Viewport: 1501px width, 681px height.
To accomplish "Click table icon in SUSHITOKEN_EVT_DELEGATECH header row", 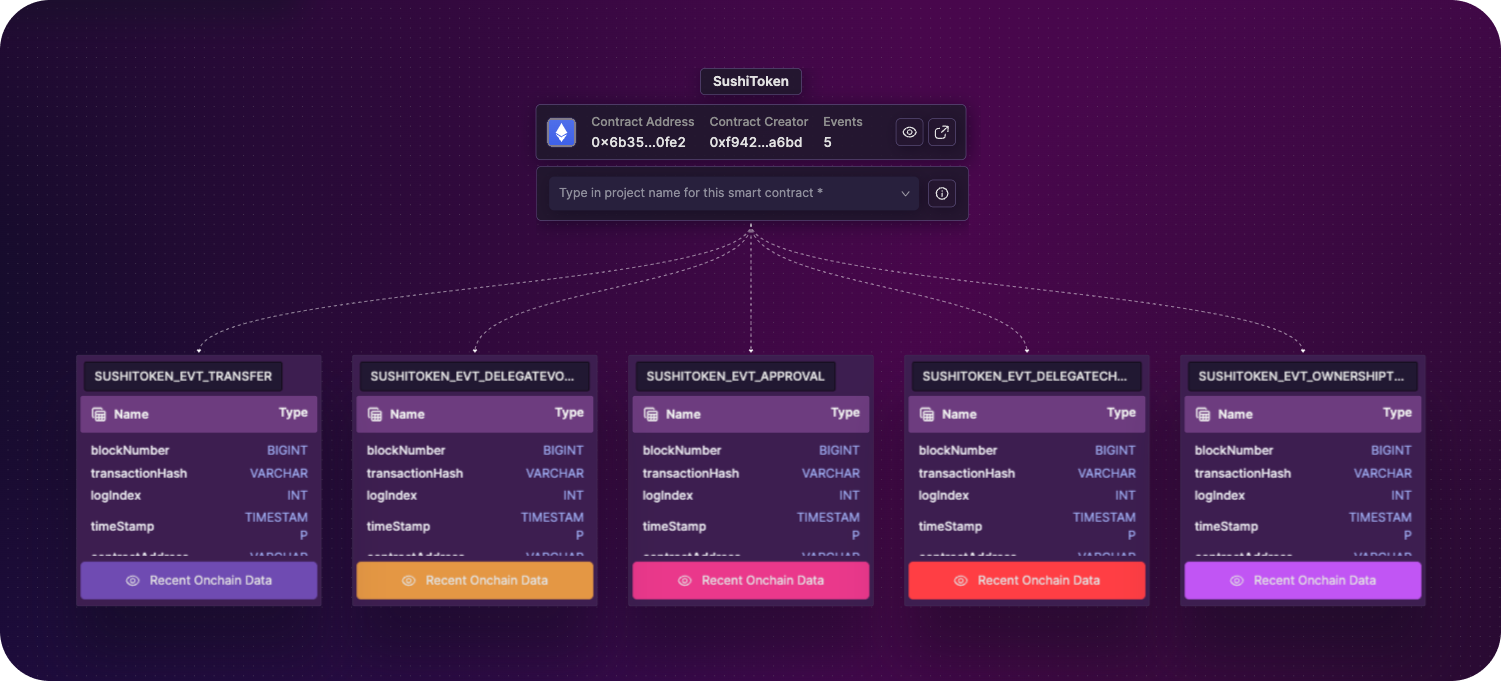I will click(x=927, y=414).
